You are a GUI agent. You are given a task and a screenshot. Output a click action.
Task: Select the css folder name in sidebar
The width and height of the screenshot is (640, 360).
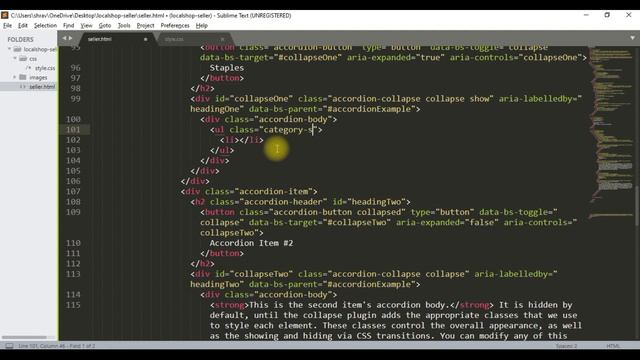click(x=33, y=59)
